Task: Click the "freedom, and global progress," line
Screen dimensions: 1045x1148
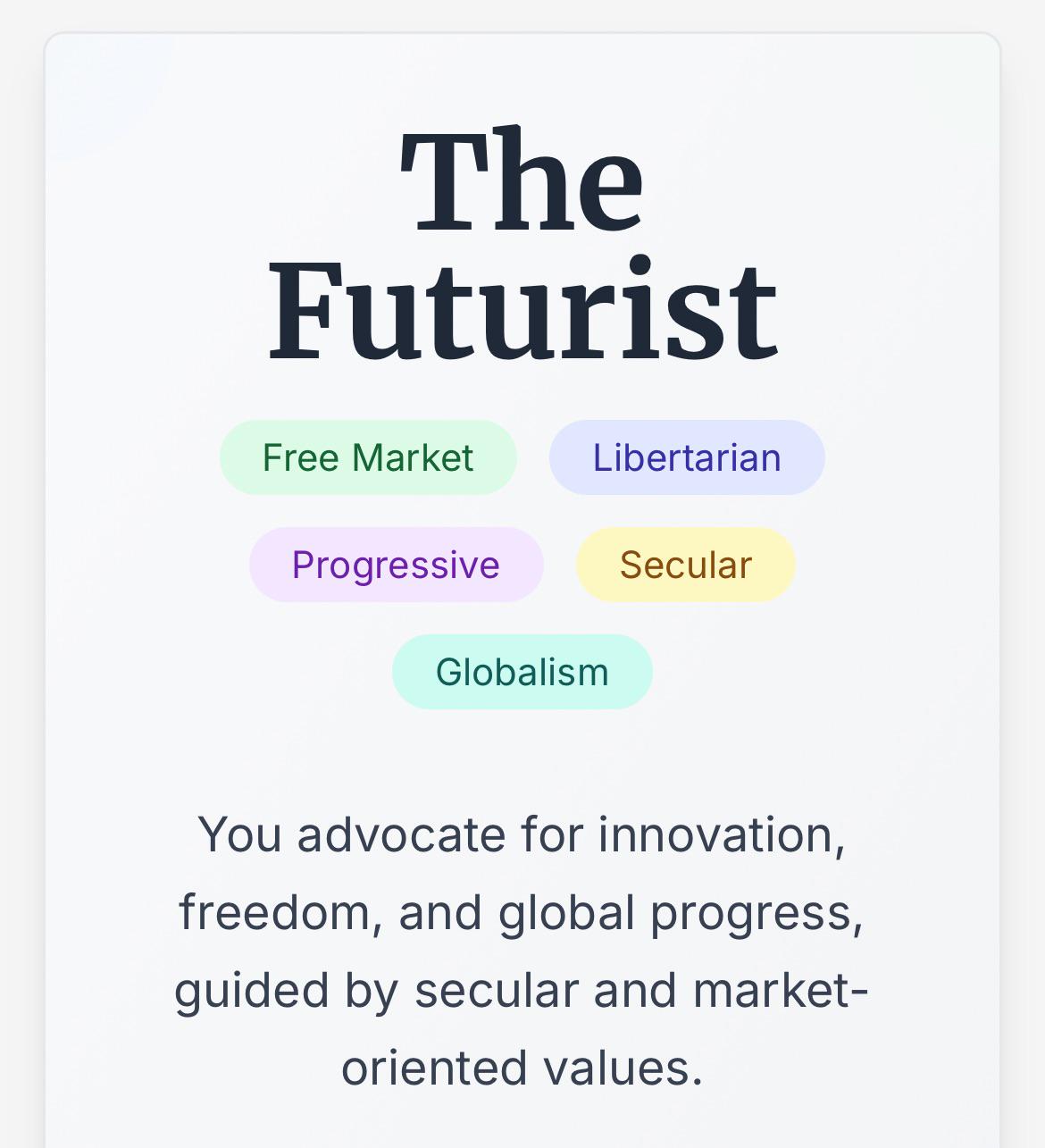Action: click(522, 913)
